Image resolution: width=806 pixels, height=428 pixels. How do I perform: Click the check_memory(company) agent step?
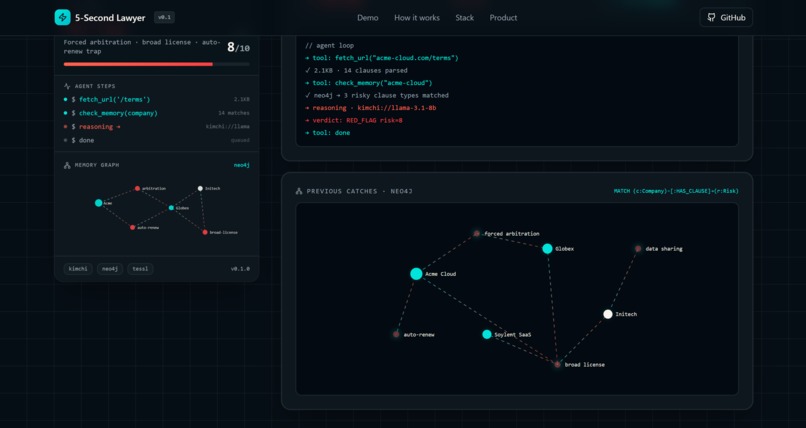157,113
